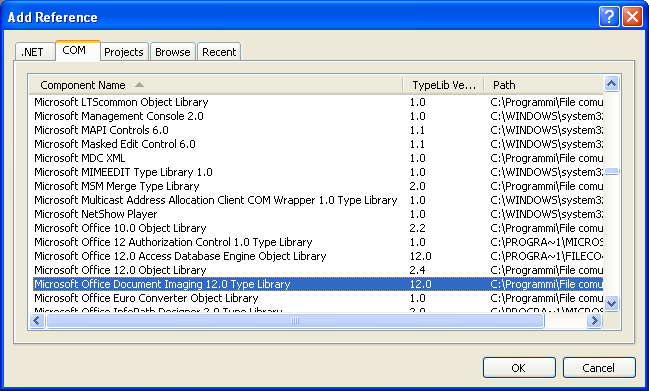Click path cell of Microsoft NetShow Player
The height and width of the screenshot is (391, 649).
pyautogui.click(x=546, y=214)
